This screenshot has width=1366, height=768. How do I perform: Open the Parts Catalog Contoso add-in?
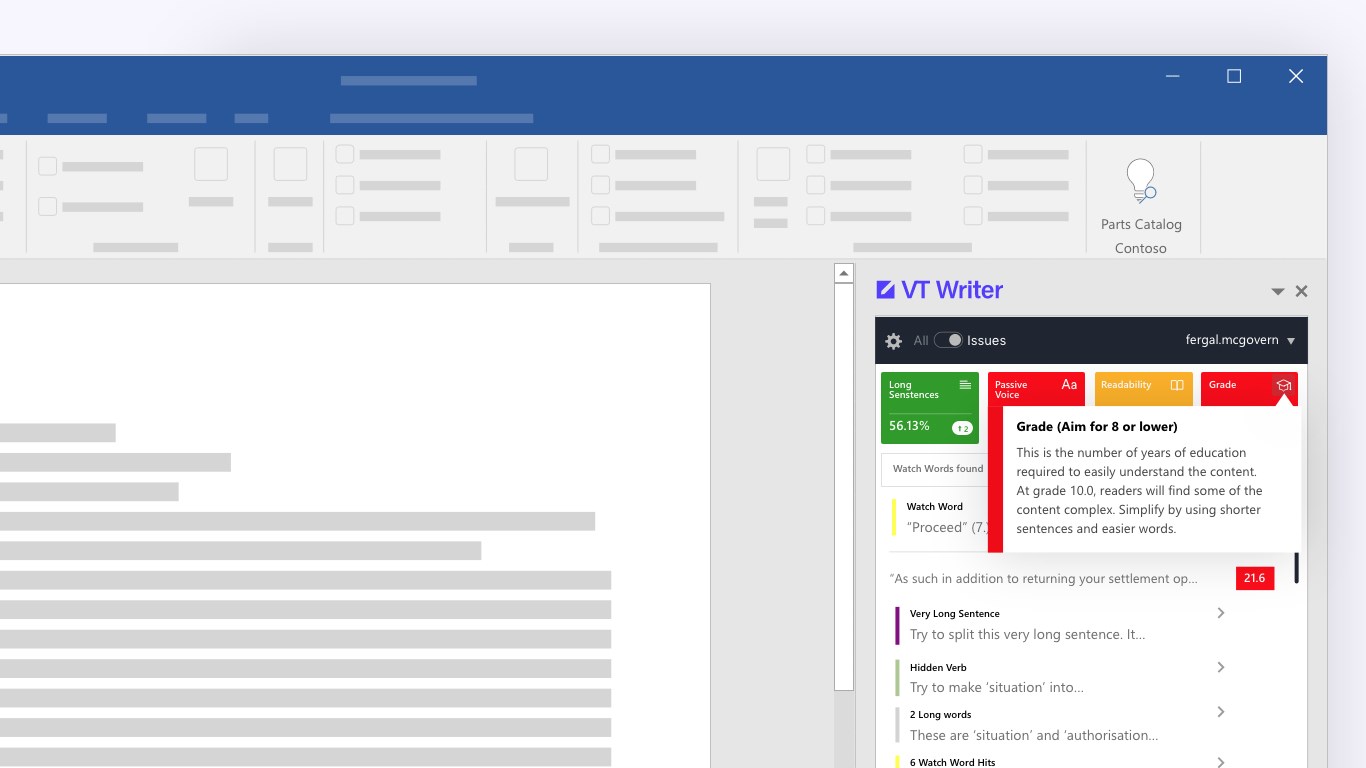(x=1141, y=206)
